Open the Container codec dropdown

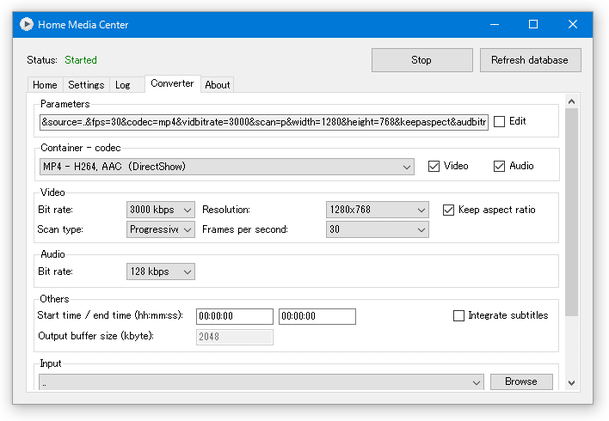(227, 167)
